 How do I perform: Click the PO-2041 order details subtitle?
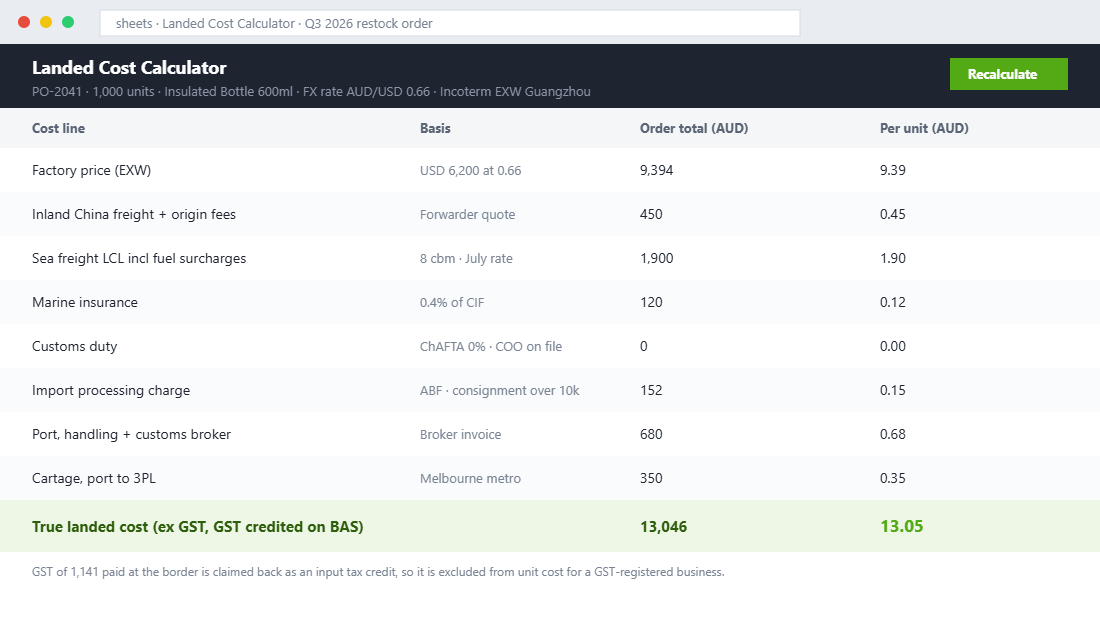[311, 92]
